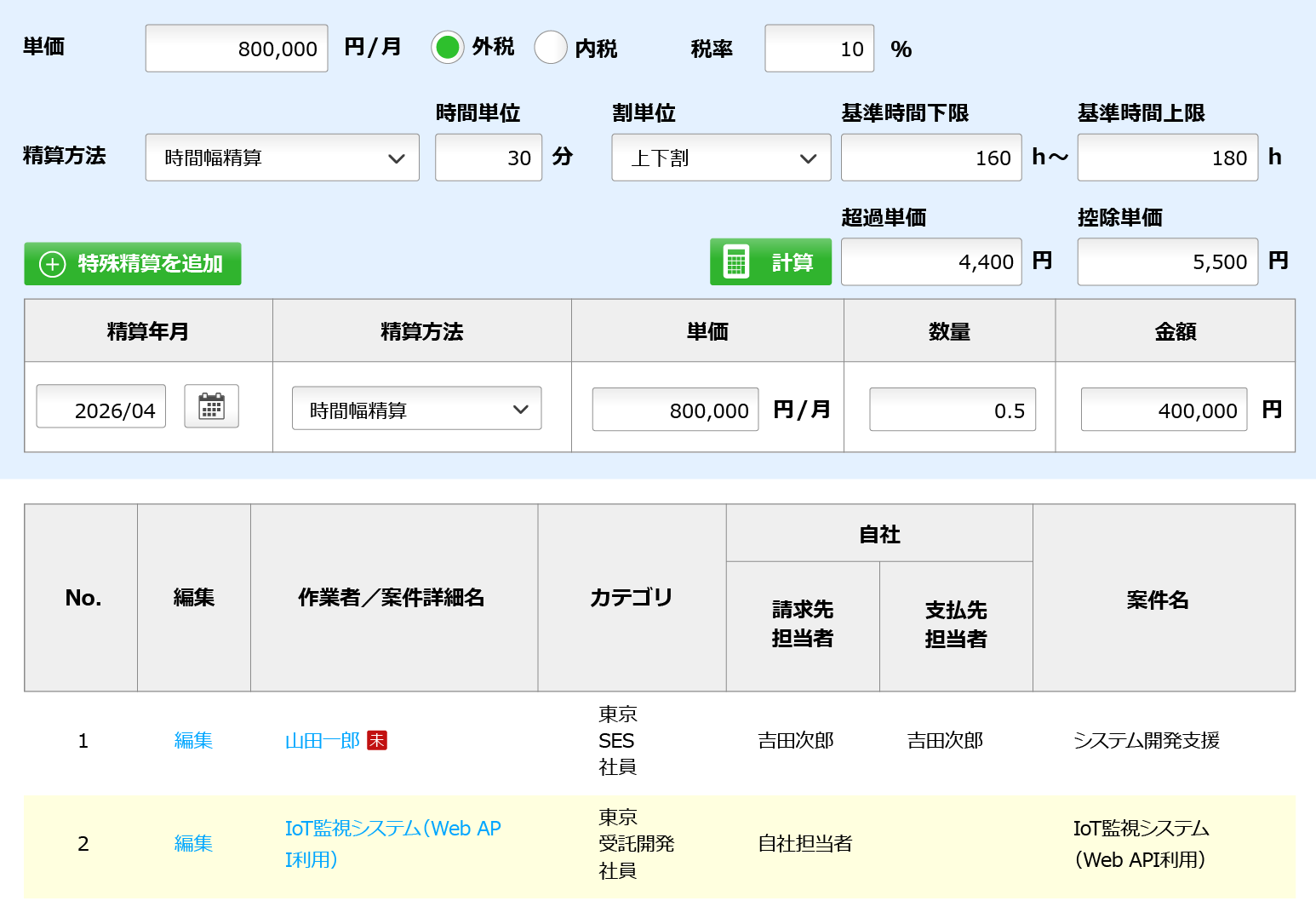The image size is (1316, 924).
Task: Open the 山田一郎 worker link
Action: [x=322, y=741]
